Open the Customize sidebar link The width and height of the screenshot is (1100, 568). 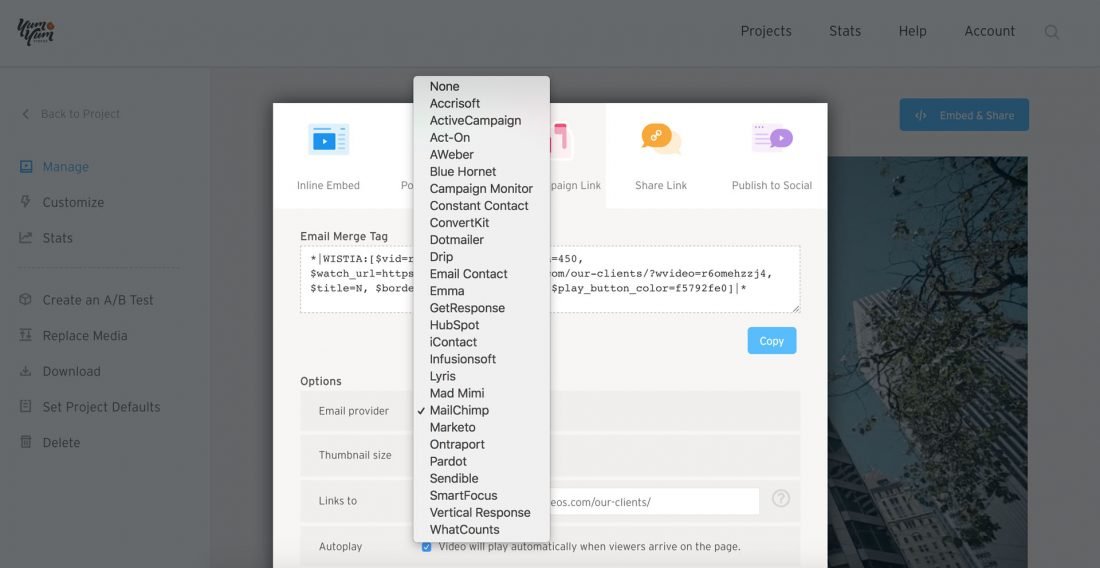click(x=73, y=202)
